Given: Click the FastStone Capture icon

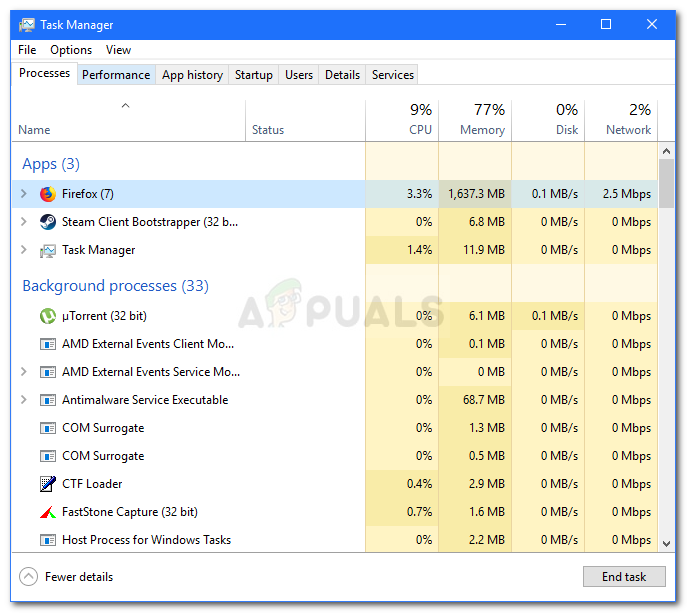Looking at the screenshot, I should 48,512.
